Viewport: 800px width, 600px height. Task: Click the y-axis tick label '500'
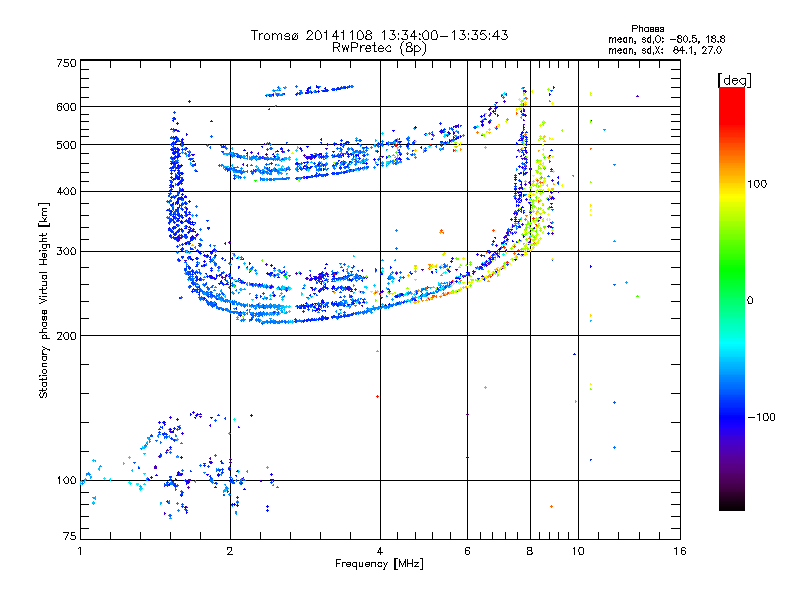66,145
